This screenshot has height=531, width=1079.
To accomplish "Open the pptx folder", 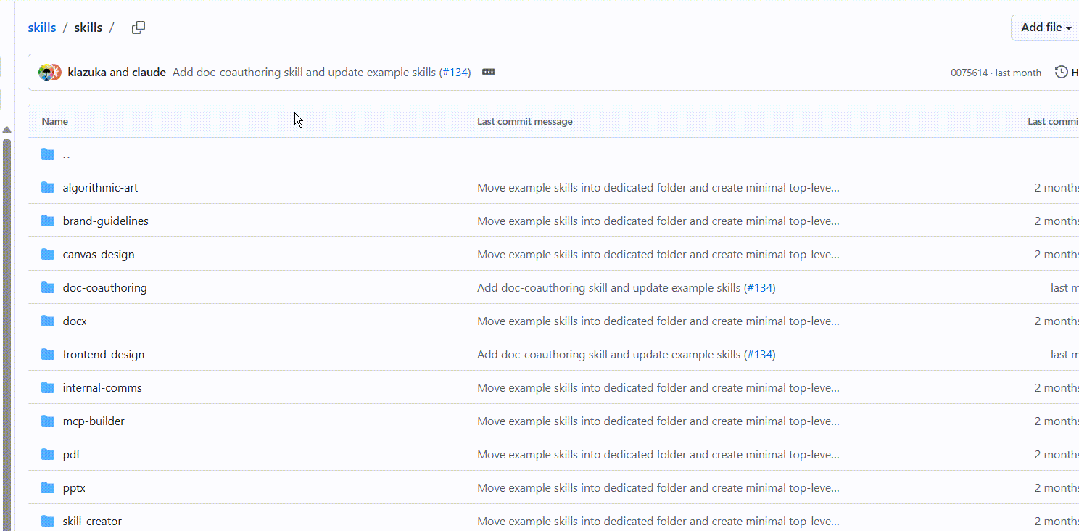I will click(x=74, y=488).
